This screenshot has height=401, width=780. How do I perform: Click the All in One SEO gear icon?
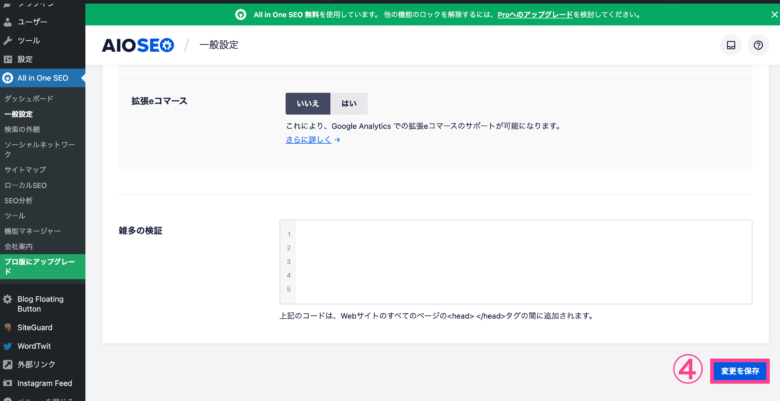pyautogui.click(x=7, y=78)
